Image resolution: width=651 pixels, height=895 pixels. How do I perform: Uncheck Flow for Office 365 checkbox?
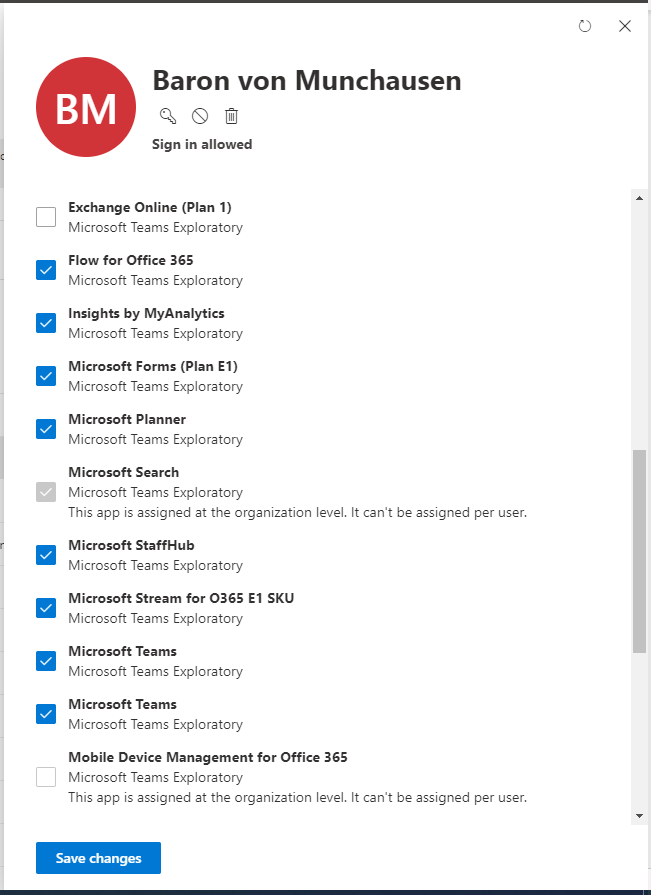point(46,270)
